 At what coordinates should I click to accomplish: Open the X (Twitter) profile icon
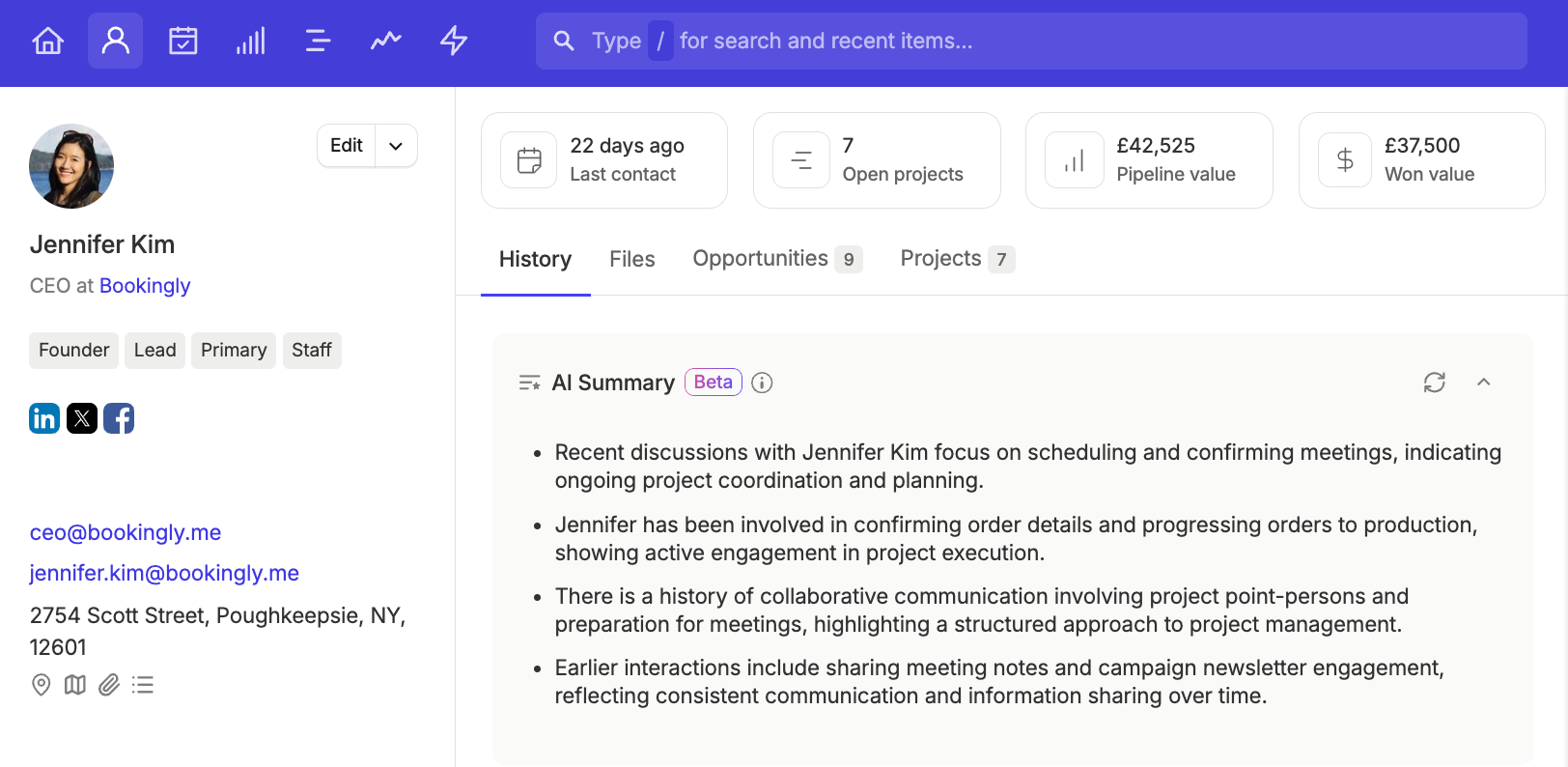[82, 418]
